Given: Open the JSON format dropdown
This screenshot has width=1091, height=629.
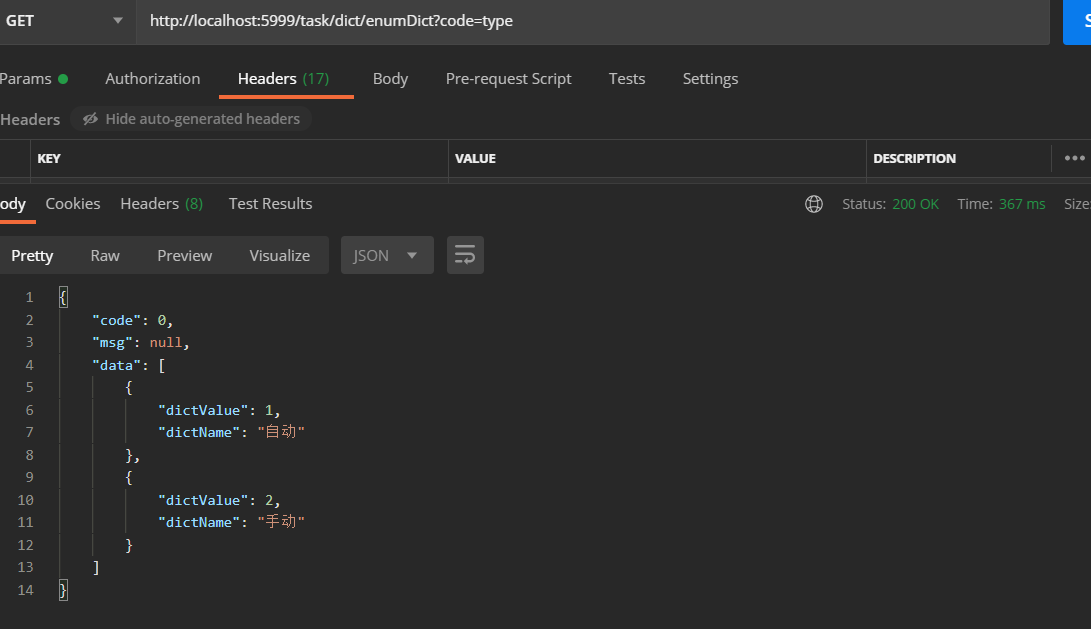Looking at the screenshot, I should click(x=387, y=255).
